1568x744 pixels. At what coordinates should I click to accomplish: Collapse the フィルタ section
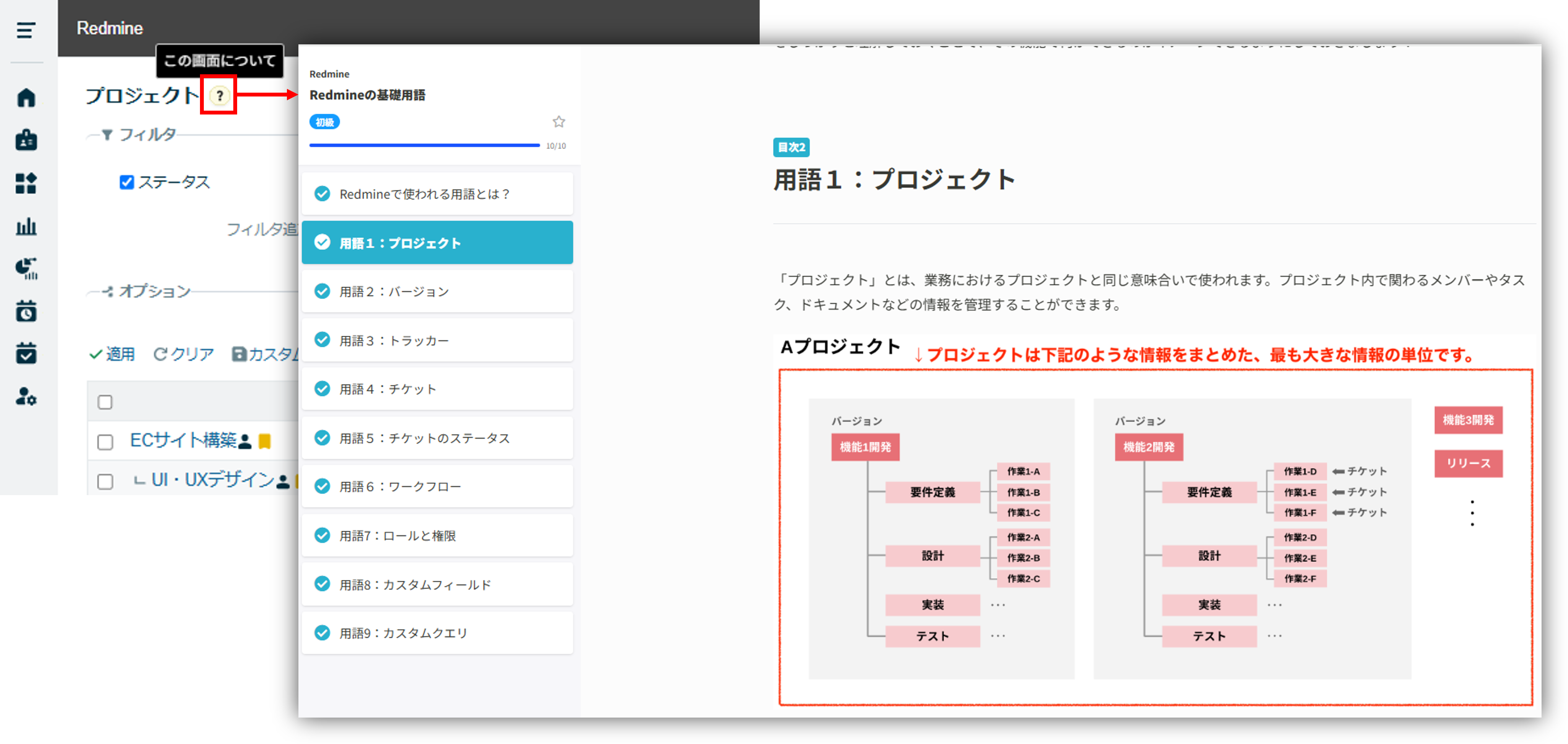click(146, 134)
